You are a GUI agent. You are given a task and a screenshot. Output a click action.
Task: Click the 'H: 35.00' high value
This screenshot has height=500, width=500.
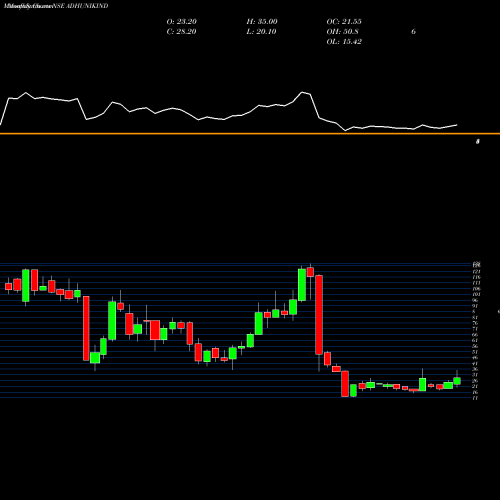click(x=262, y=22)
